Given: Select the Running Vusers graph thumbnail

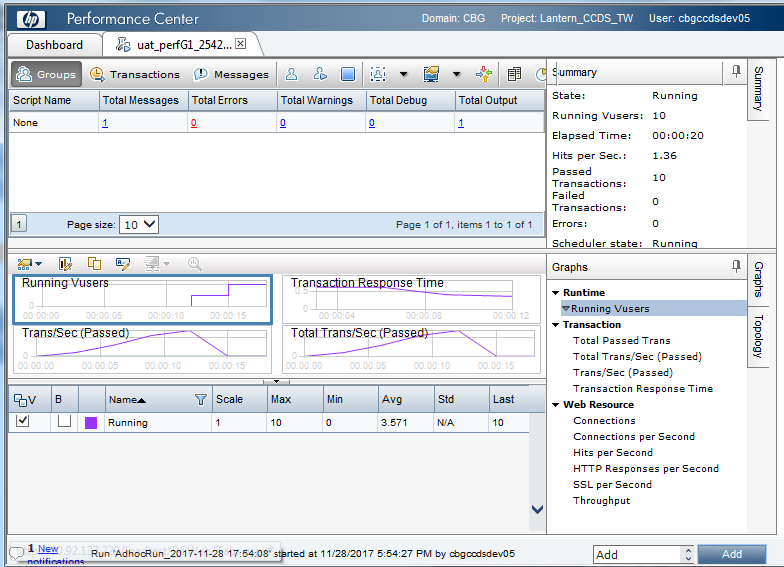Looking at the screenshot, I should point(142,299).
